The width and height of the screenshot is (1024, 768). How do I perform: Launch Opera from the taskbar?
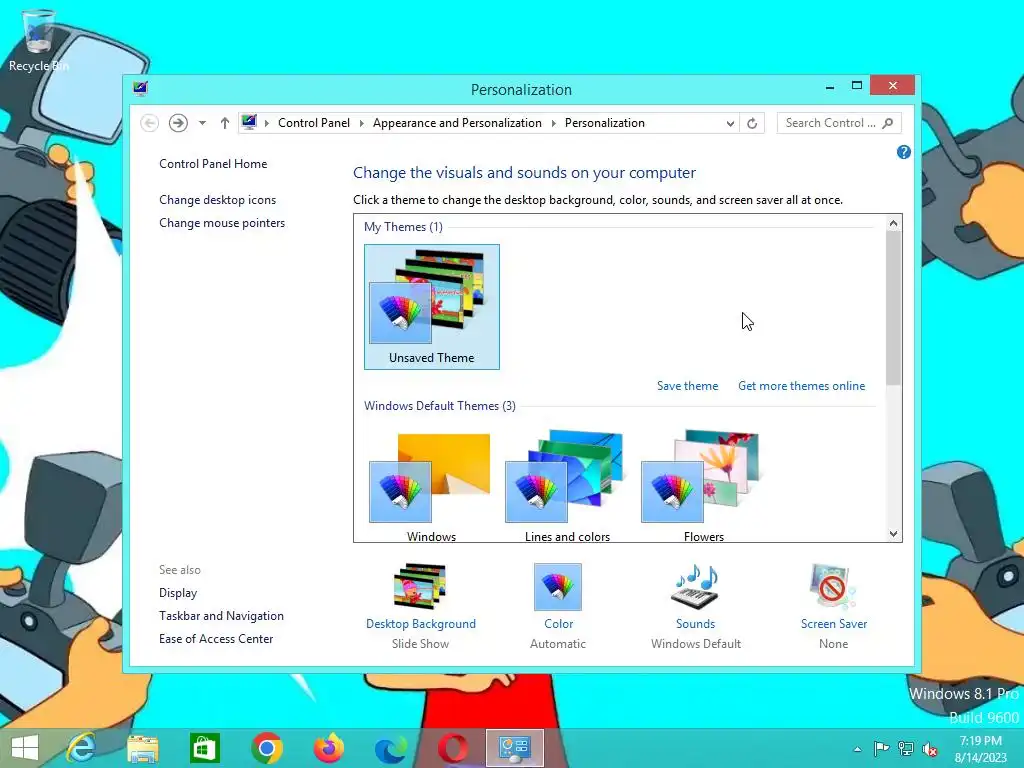453,748
